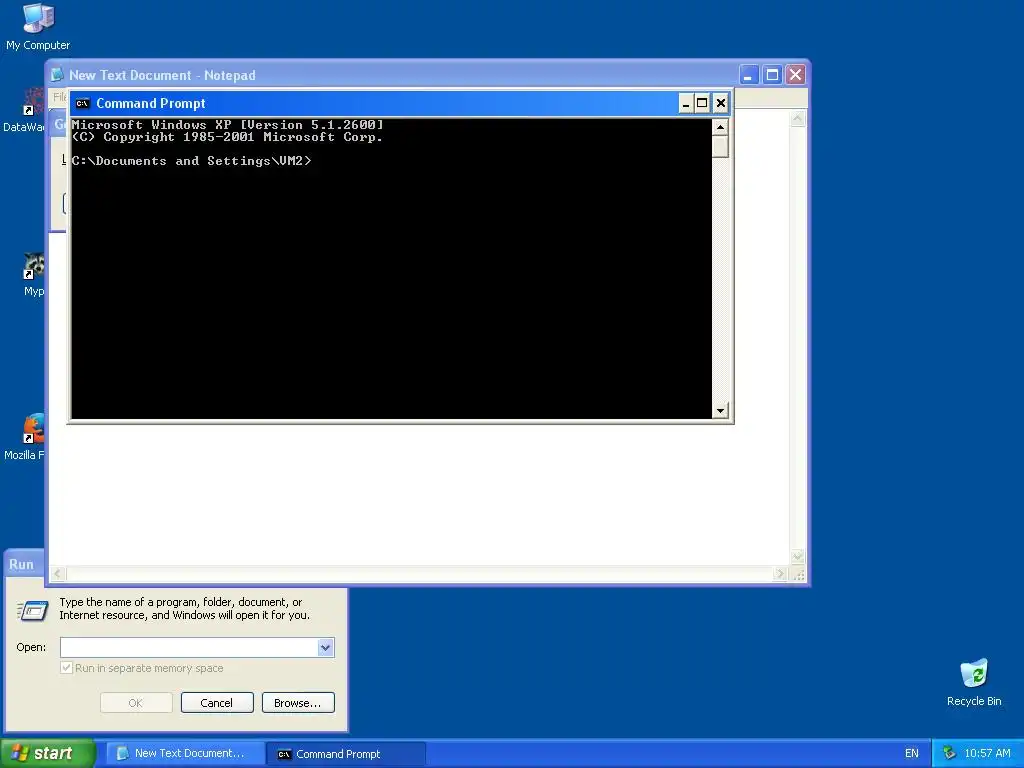Click Browse... in the Run dialog
The height and width of the screenshot is (768, 1024).
298,703
